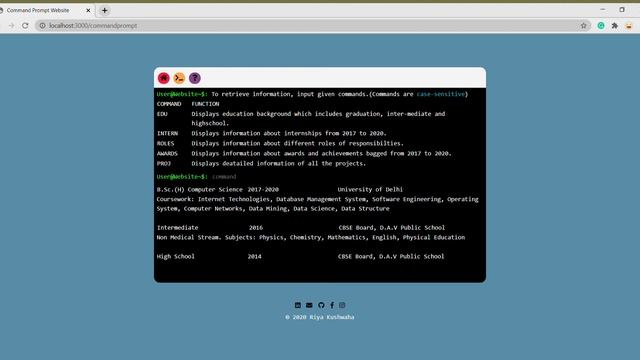Viewport: 640px width, 360px height.
Task: Click the University of Delhi text
Action: tap(370, 189)
